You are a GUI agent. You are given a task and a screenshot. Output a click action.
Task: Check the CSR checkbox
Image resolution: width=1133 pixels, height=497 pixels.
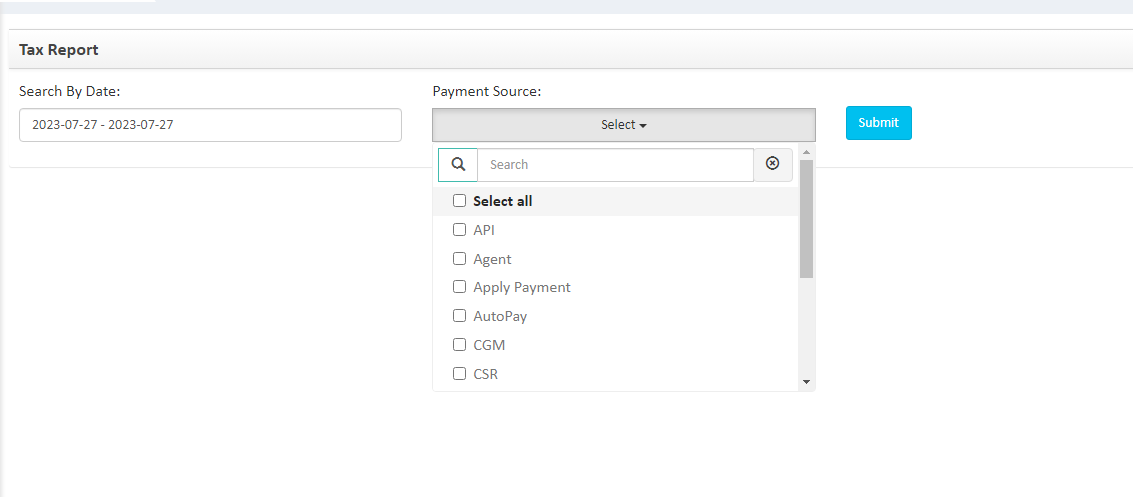coord(460,373)
